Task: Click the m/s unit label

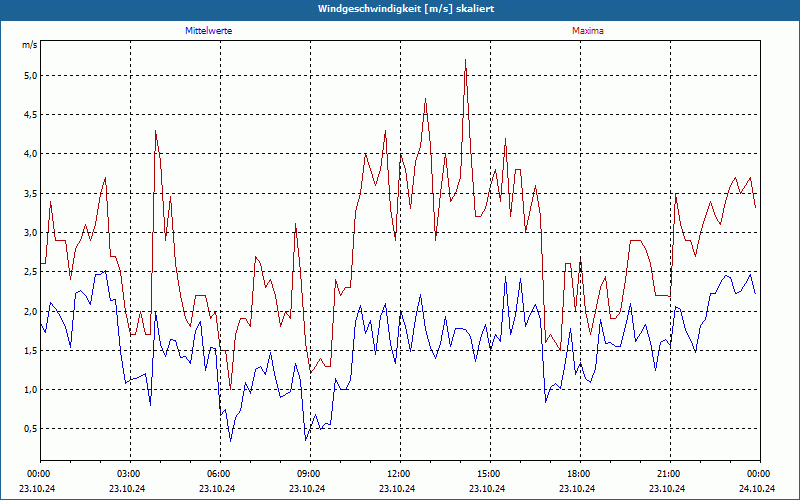Action: [x=30, y=45]
